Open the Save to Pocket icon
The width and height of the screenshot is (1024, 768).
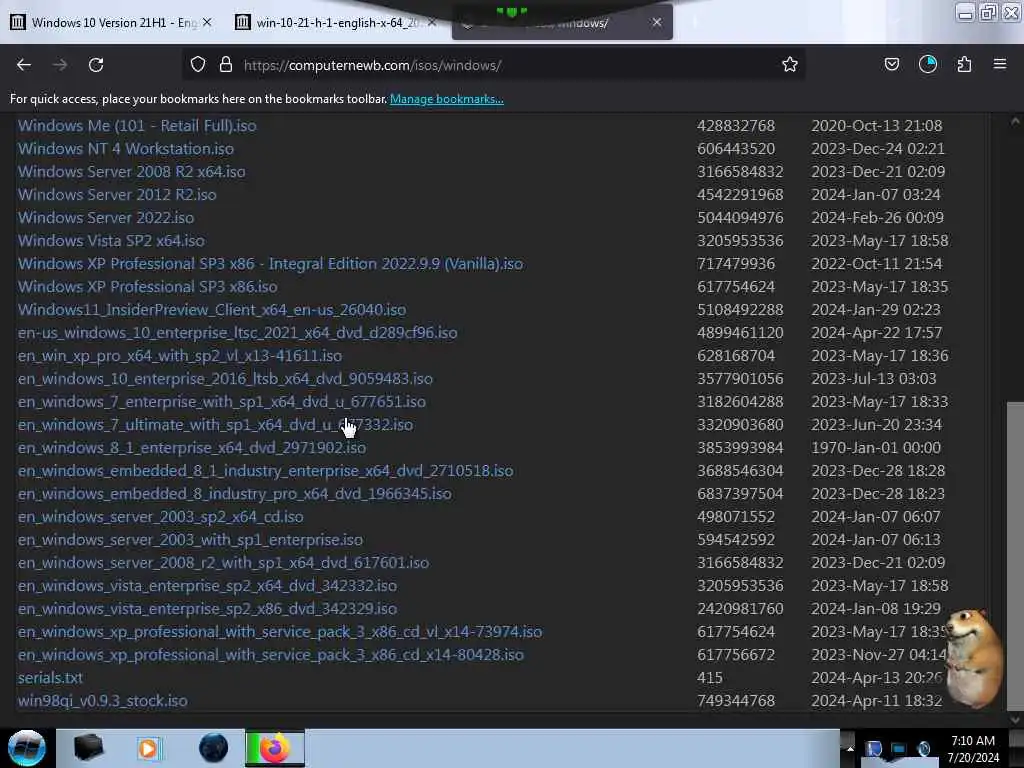click(892, 65)
